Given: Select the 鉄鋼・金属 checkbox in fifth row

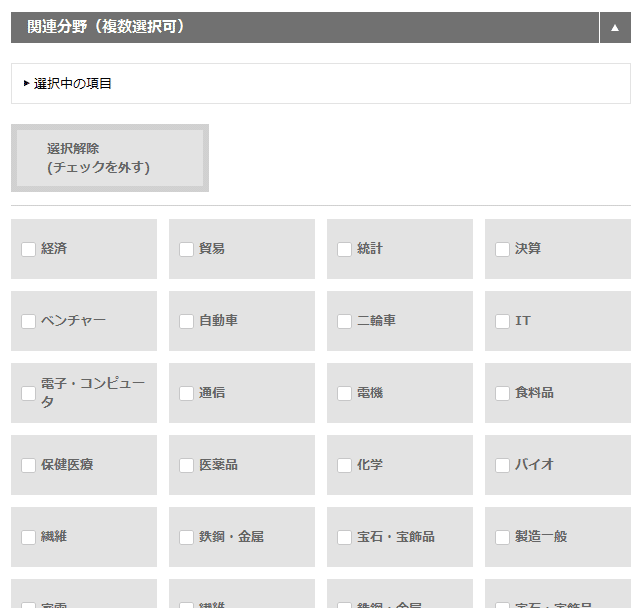Looking at the screenshot, I should click(x=186, y=537).
